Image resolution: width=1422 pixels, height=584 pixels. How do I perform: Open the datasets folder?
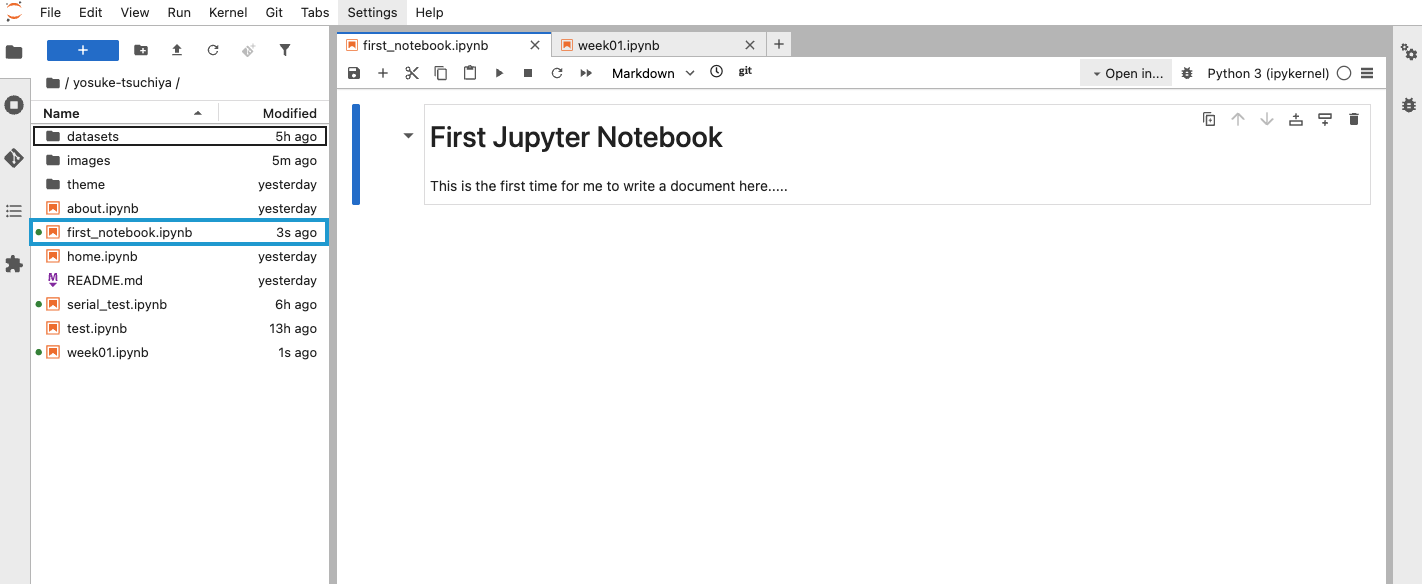pos(93,136)
